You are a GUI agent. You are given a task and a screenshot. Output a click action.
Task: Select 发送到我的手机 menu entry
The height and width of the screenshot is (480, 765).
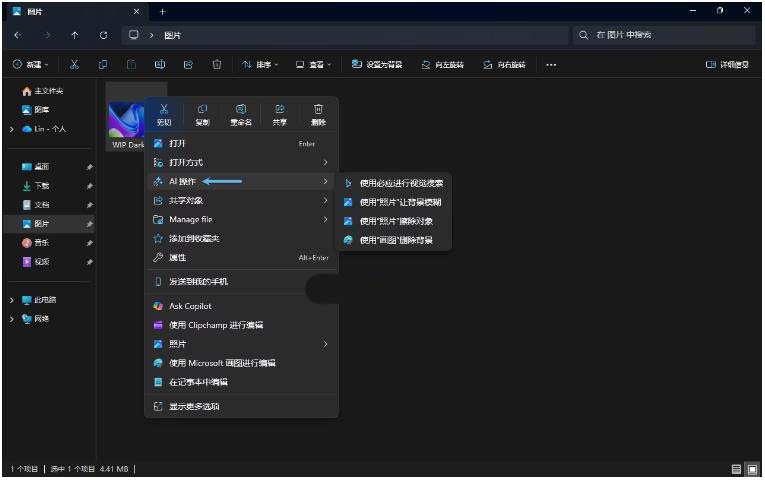242,281
